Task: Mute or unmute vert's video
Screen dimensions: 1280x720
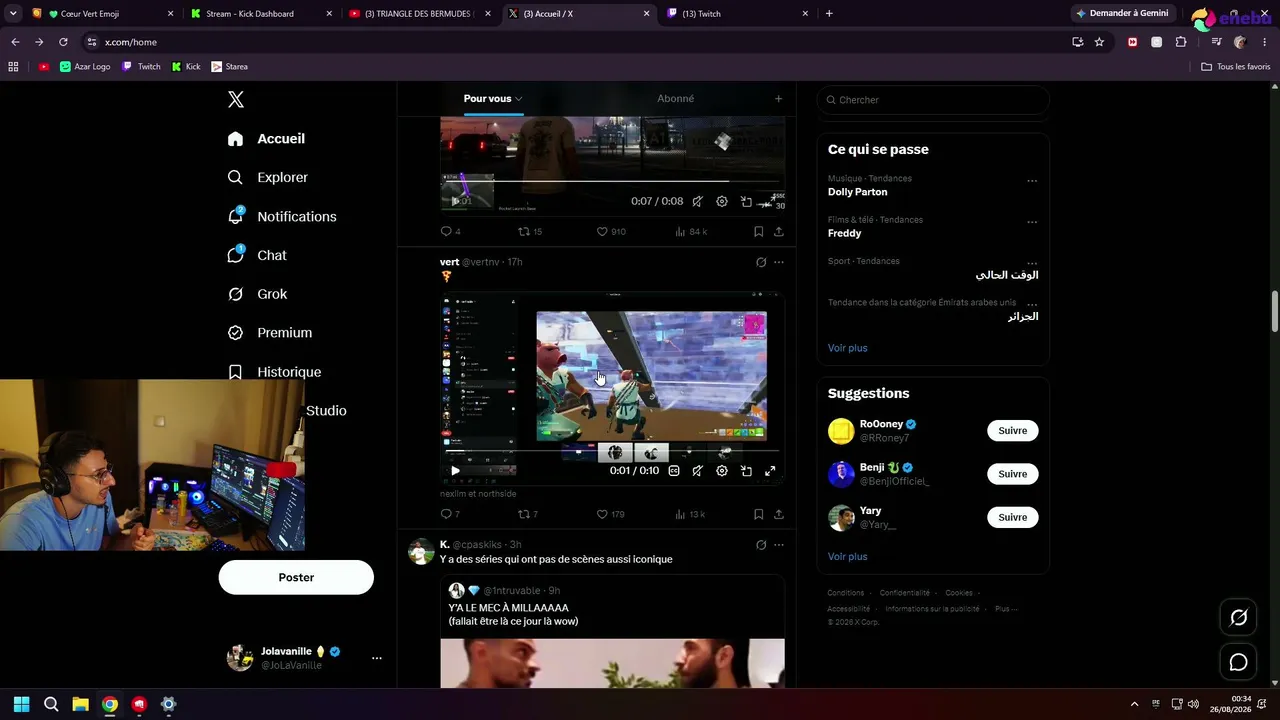Action: pos(698,471)
